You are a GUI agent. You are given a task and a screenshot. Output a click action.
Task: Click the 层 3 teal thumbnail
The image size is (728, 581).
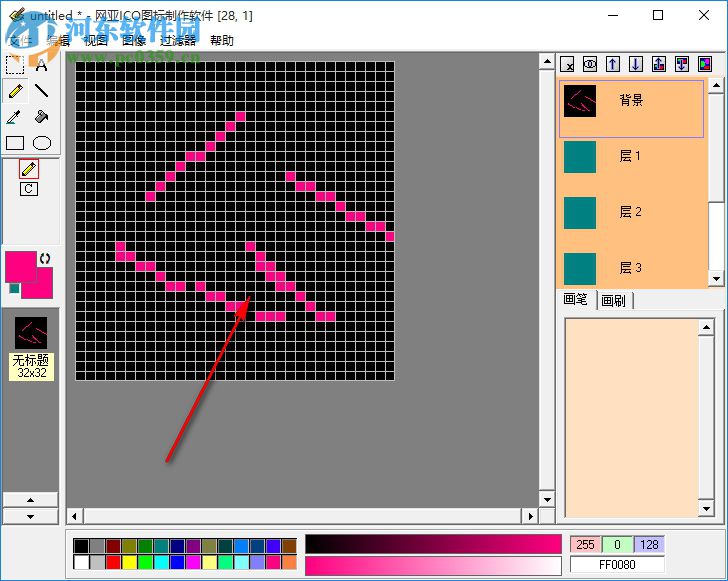tap(580, 268)
